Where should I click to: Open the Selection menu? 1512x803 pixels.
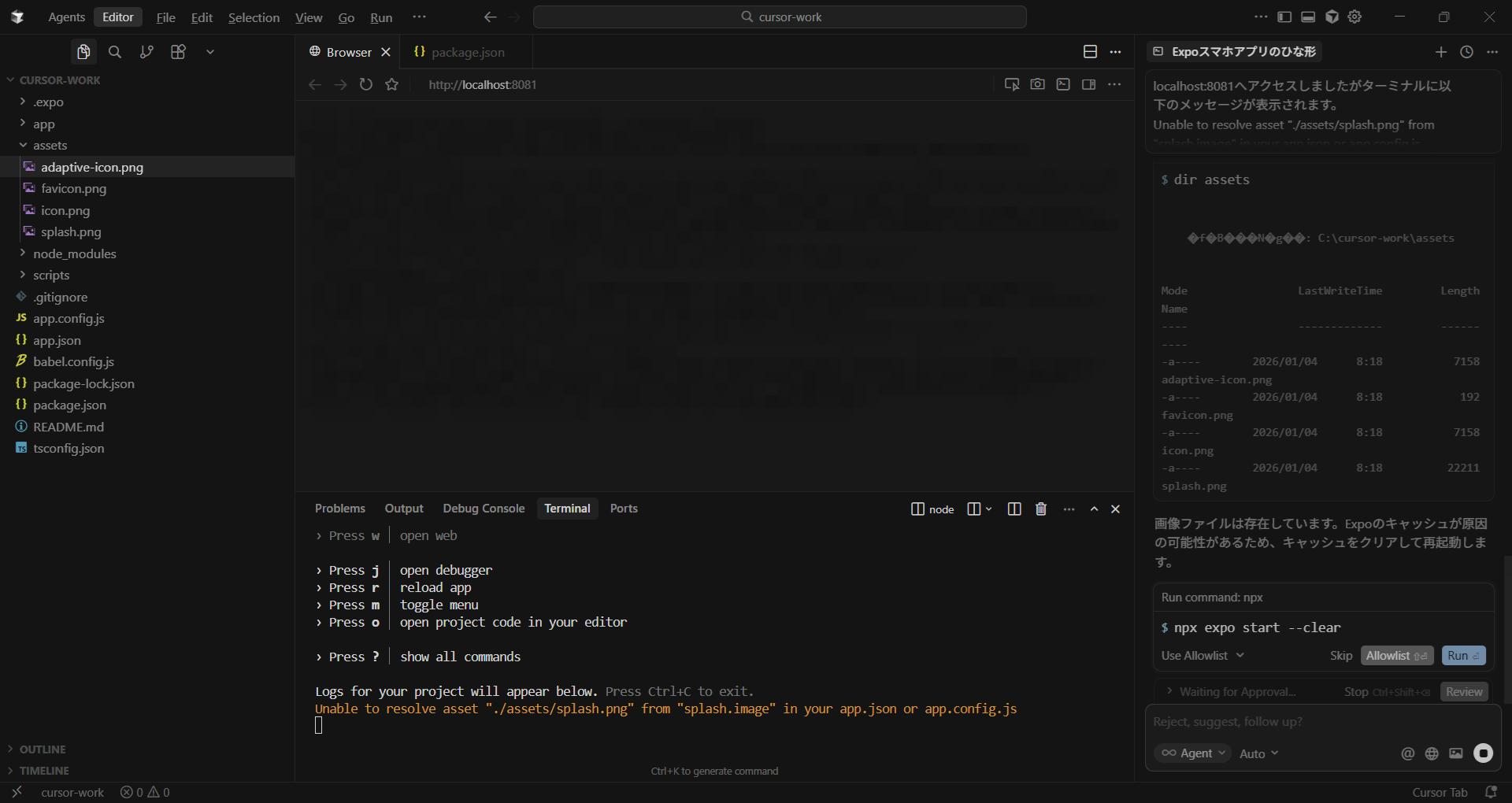254,17
